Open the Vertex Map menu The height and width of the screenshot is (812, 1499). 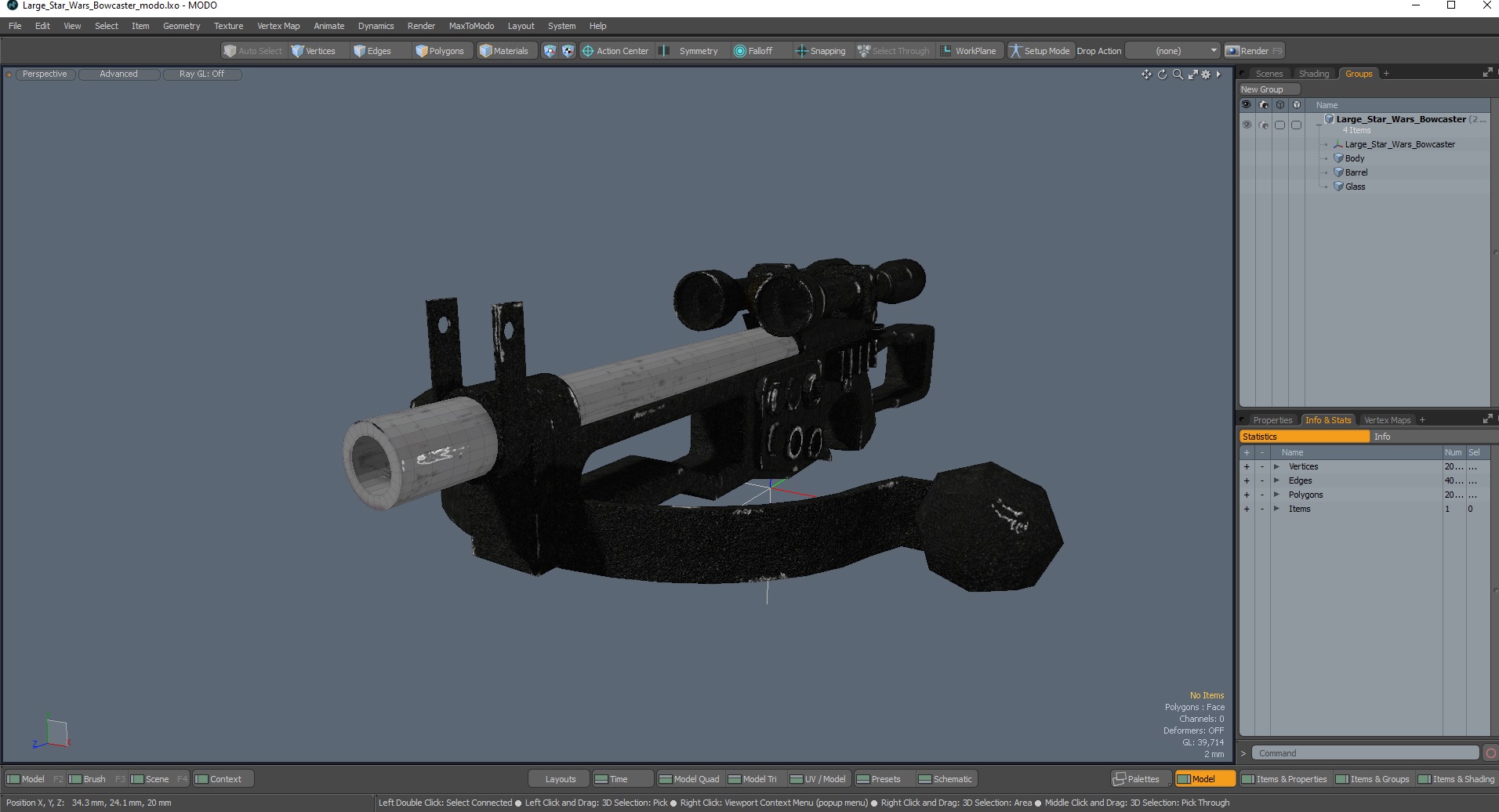278,26
